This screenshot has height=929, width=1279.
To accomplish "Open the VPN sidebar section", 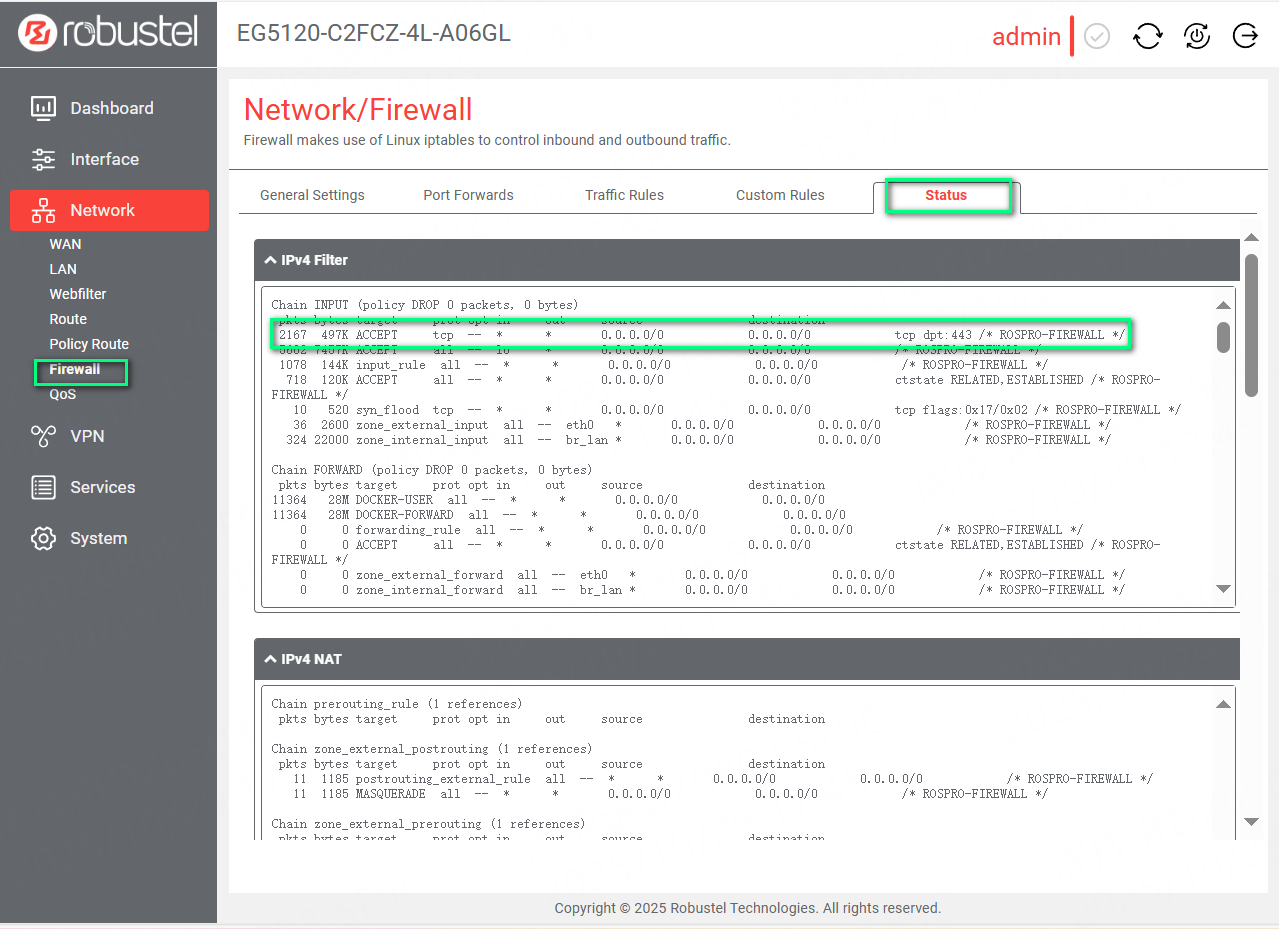I will click(x=86, y=436).
